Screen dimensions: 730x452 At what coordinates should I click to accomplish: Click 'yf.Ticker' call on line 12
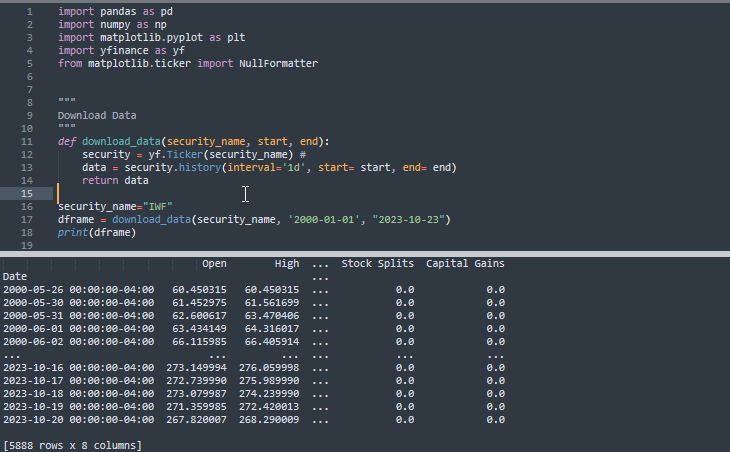click(172, 154)
